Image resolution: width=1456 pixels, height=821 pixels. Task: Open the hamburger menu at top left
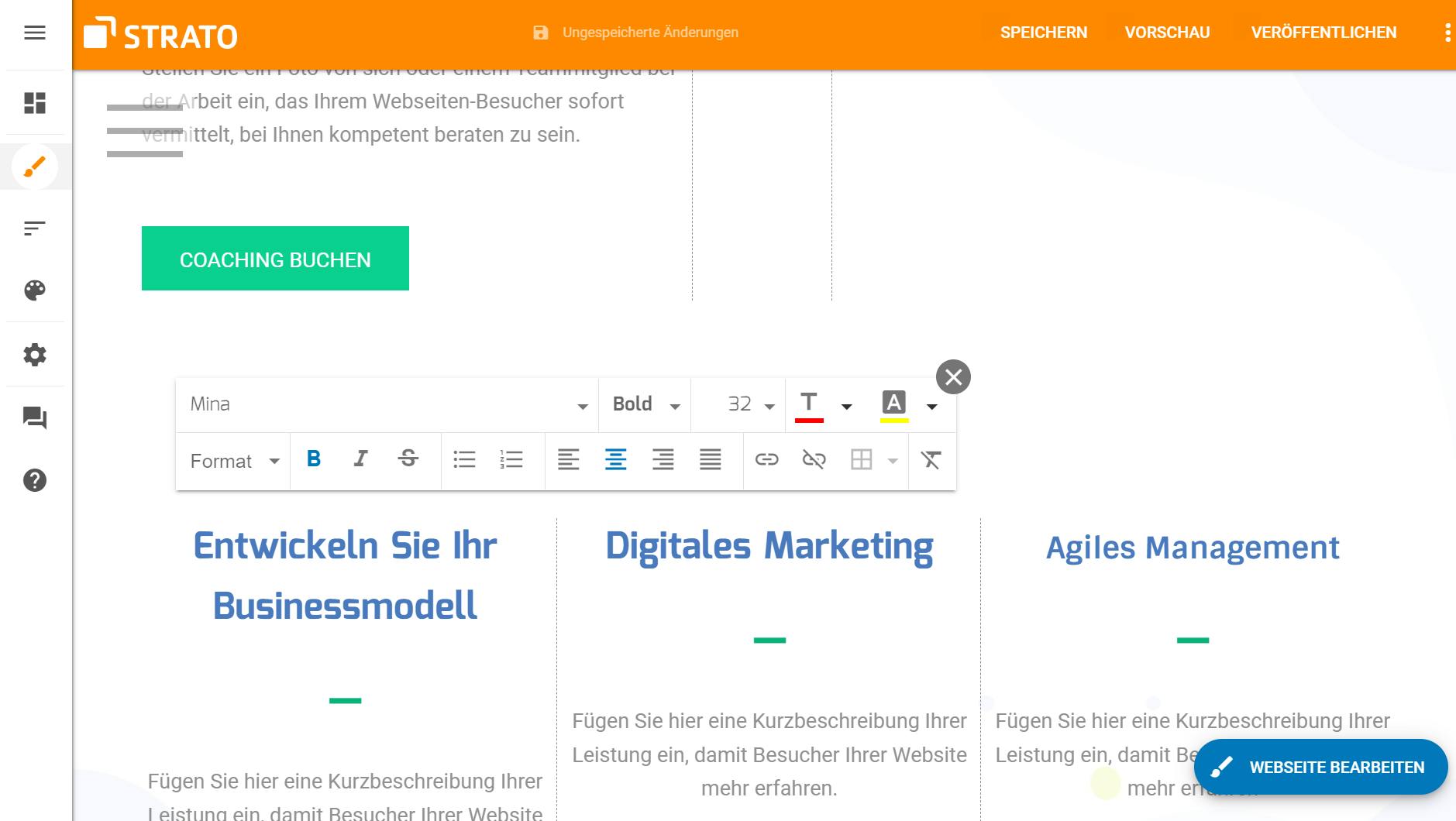(x=35, y=33)
